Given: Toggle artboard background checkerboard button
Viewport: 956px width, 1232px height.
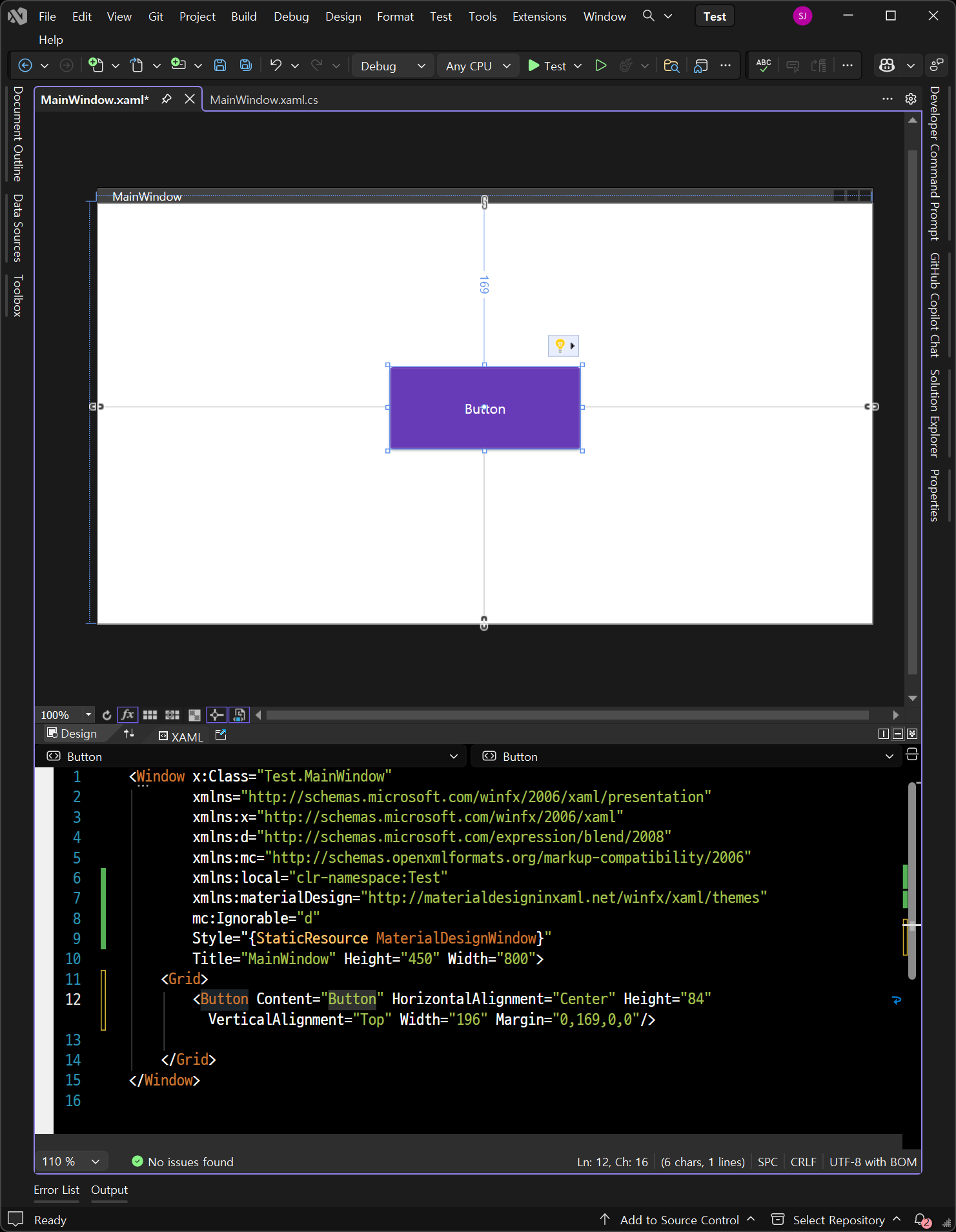Looking at the screenshot, I should pyautogui.click(x=194, y=715).
